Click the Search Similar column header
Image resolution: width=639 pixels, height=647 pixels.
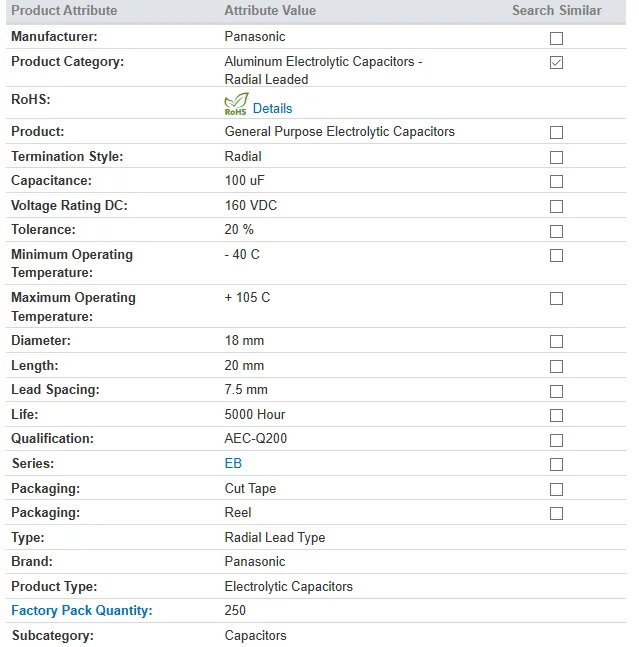point(556,10)
